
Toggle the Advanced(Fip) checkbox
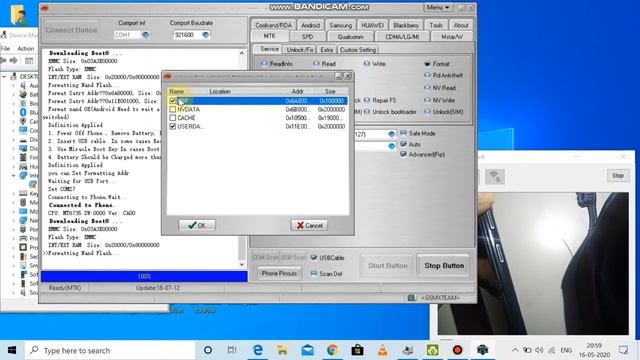click(403, 154)
